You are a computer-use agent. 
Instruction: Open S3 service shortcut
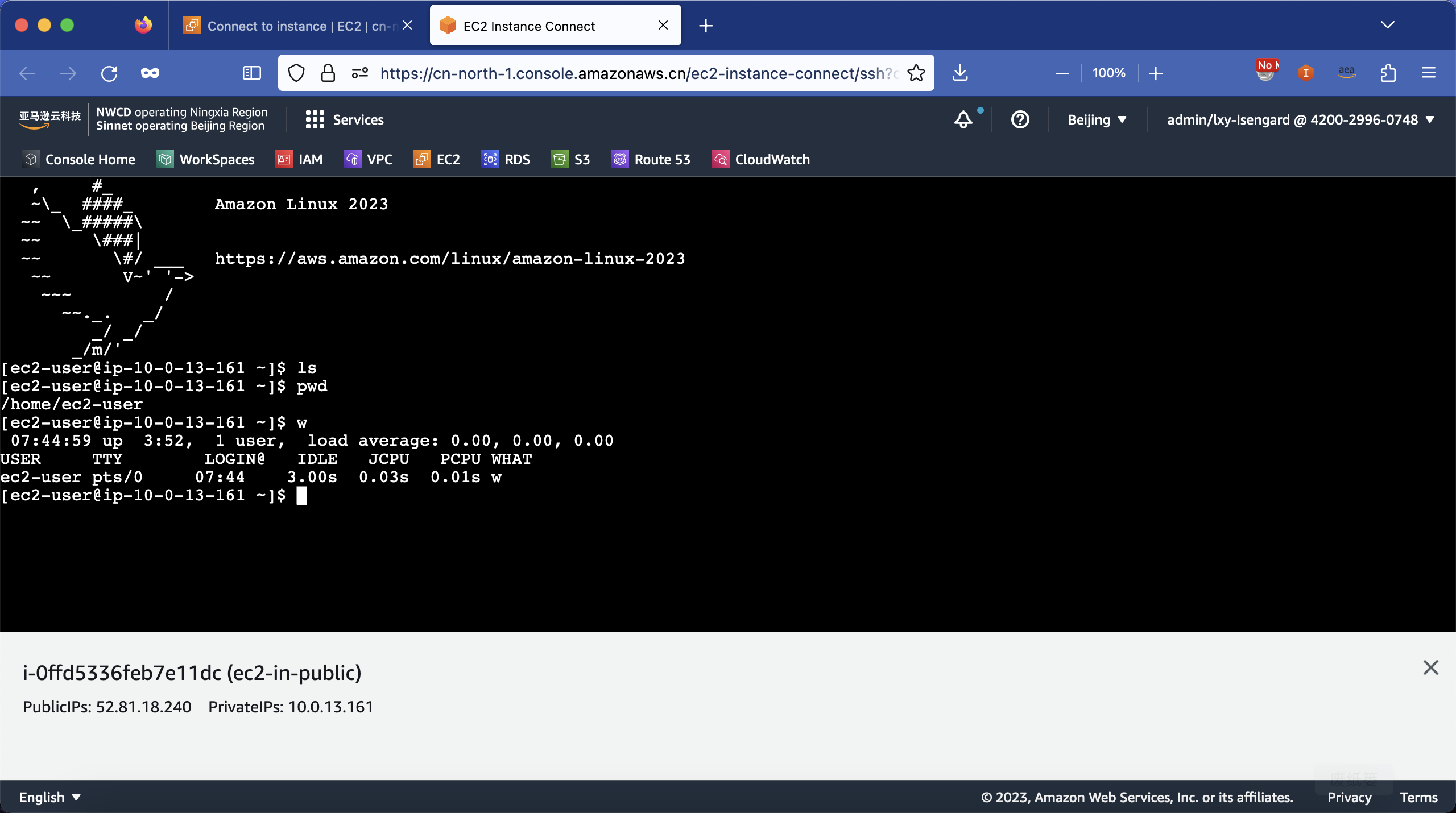(570, 160)
